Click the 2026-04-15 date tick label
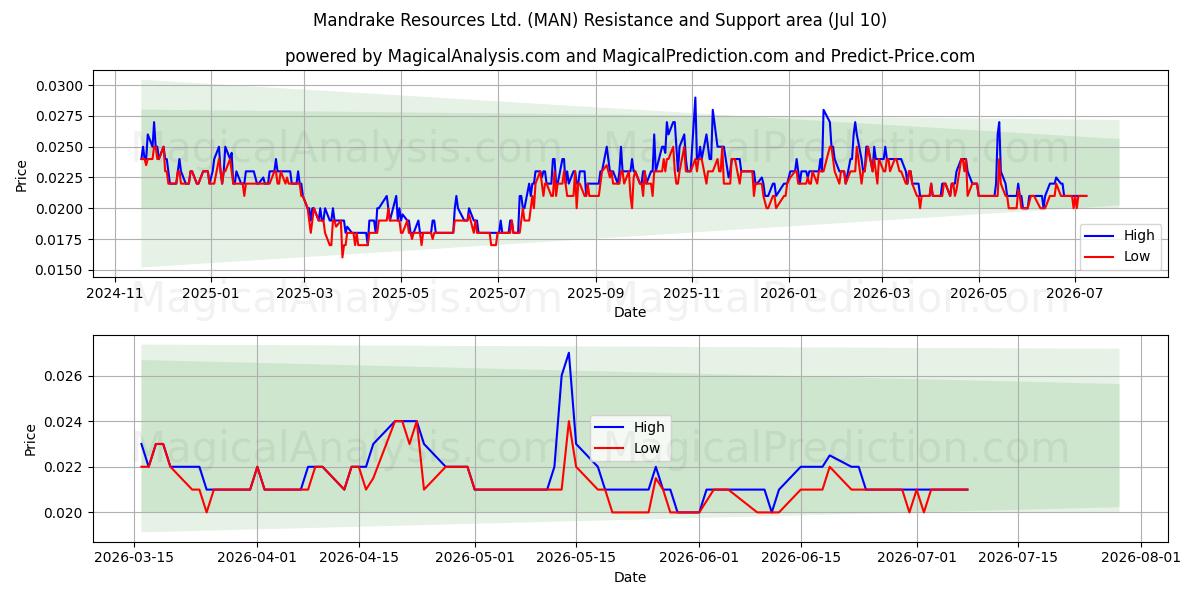This screenshot has width=1200, height=600. [358, 558]
